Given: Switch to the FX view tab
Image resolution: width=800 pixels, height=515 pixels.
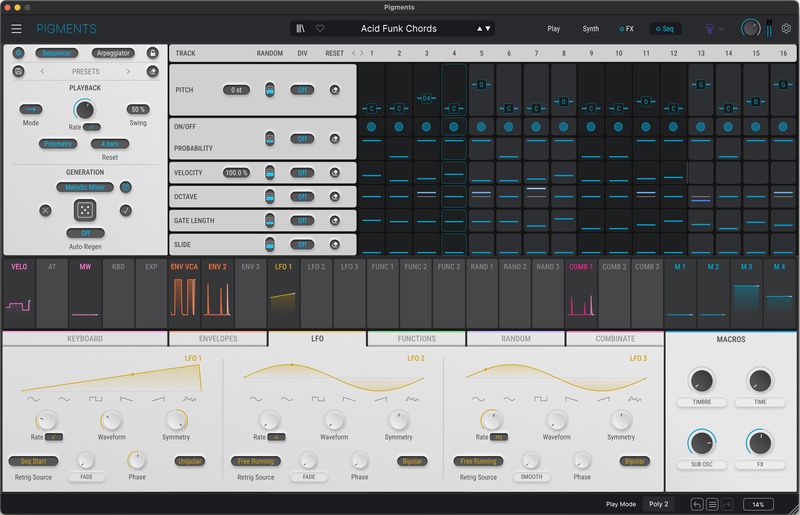Looking at the screenshot, I should 627,29.
